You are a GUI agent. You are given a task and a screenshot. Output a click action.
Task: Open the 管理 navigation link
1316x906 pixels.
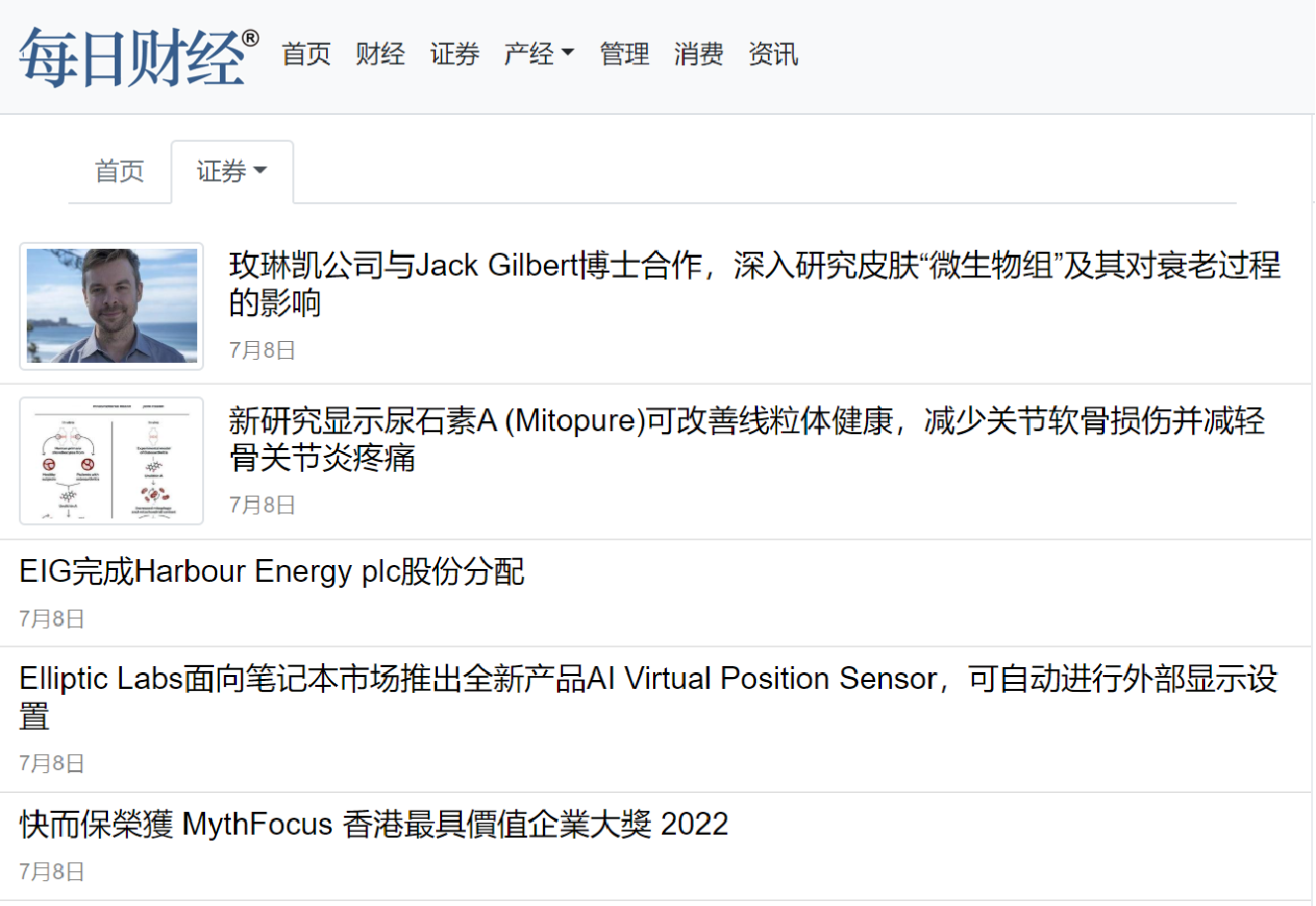(624, 54)
